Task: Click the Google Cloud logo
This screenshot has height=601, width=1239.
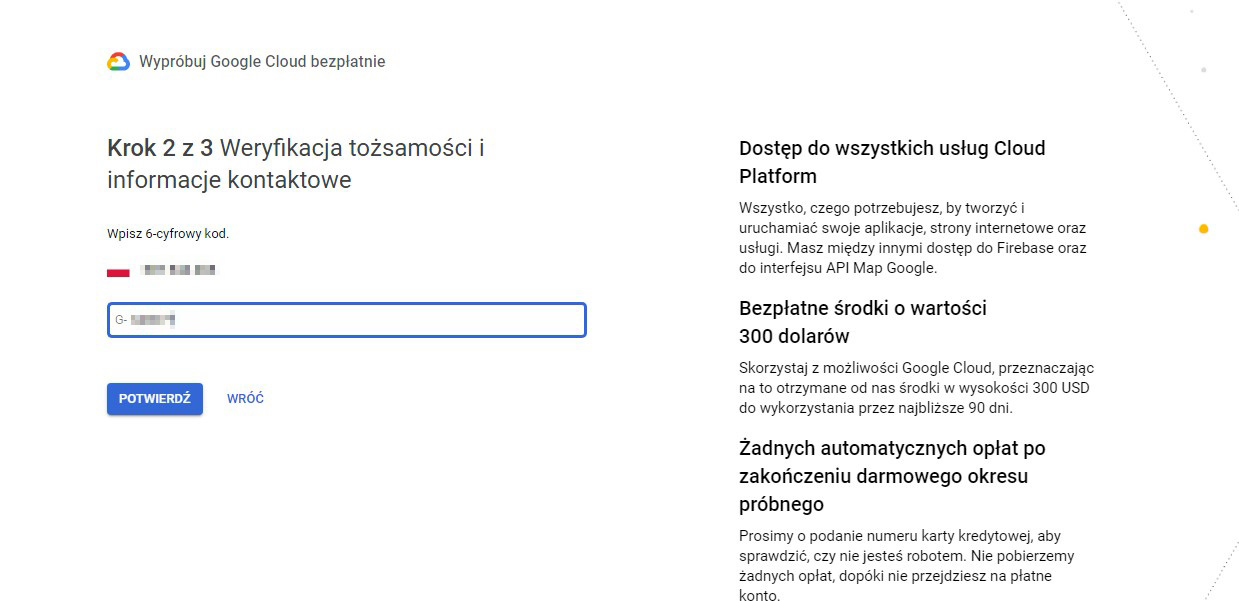Action: coord(119,62)
